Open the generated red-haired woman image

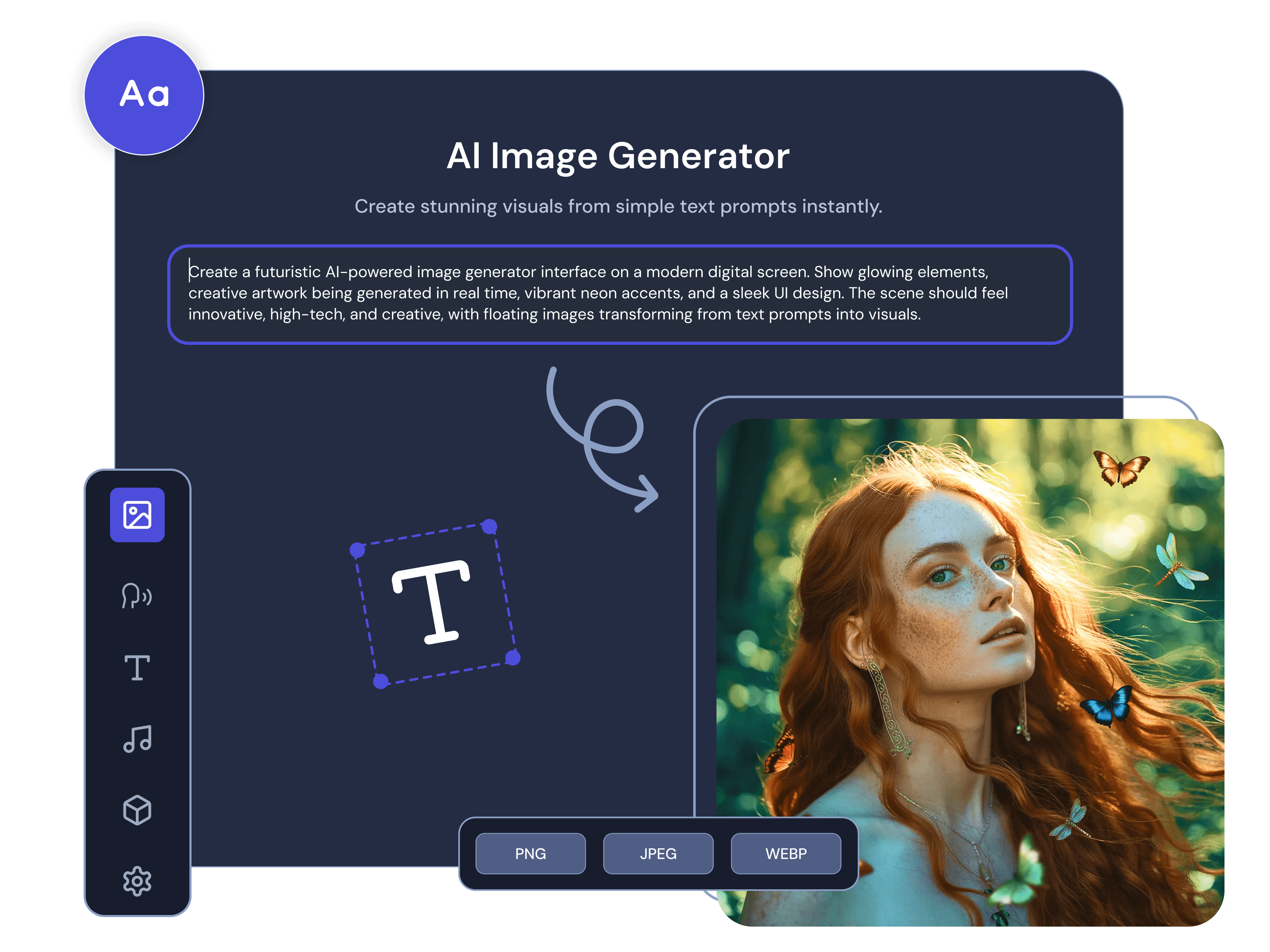[970, 672]
